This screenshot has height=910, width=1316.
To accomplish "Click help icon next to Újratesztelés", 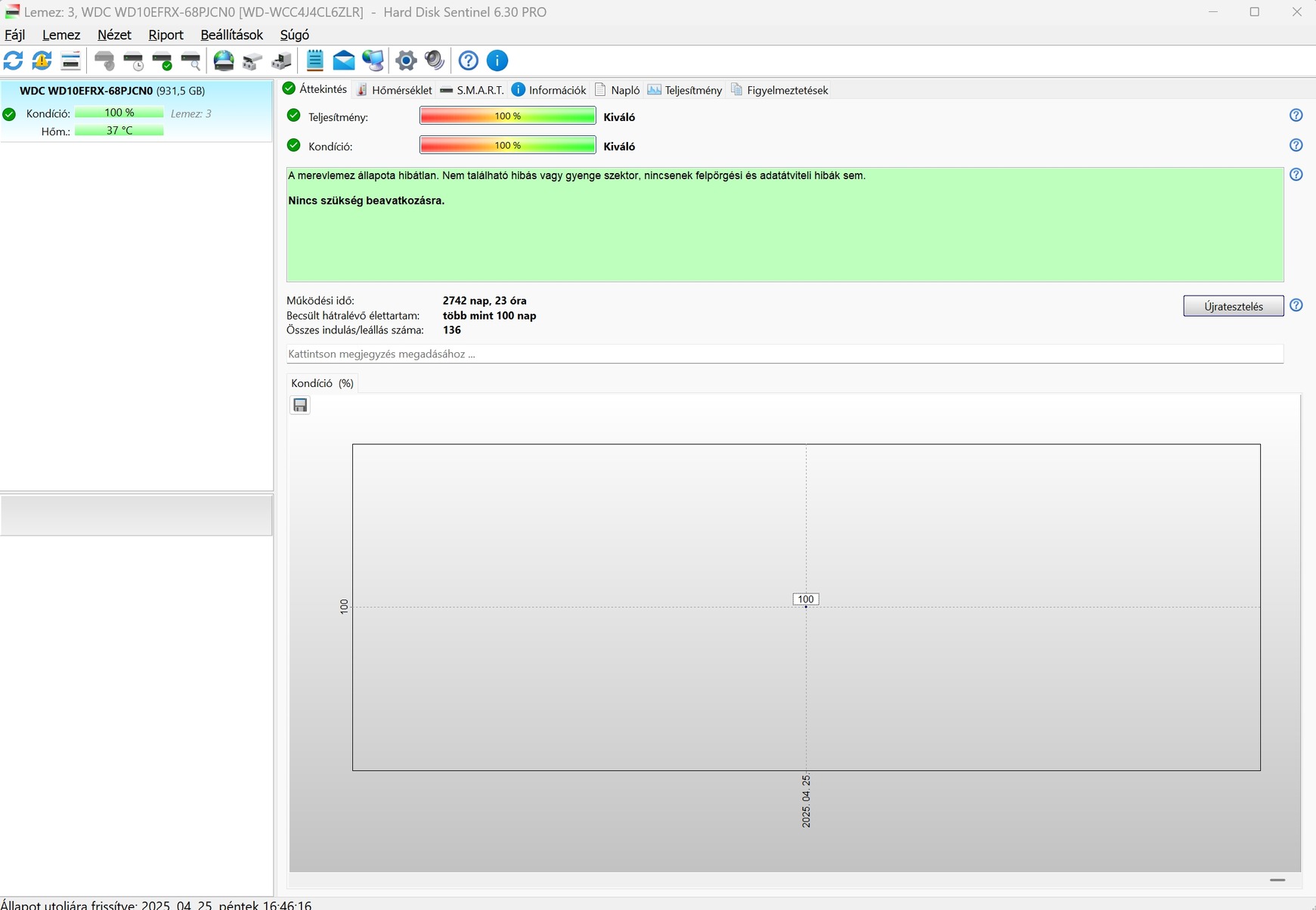I will (1296, 305).
